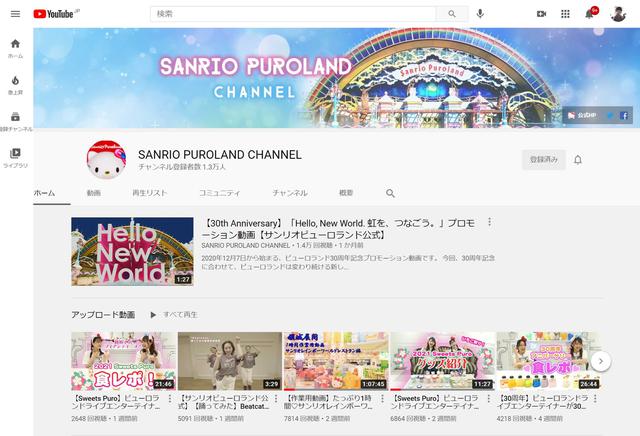Screen dimensions: 640x436
Task: Open Subscriptions in the sidebar
Action: 15,121
